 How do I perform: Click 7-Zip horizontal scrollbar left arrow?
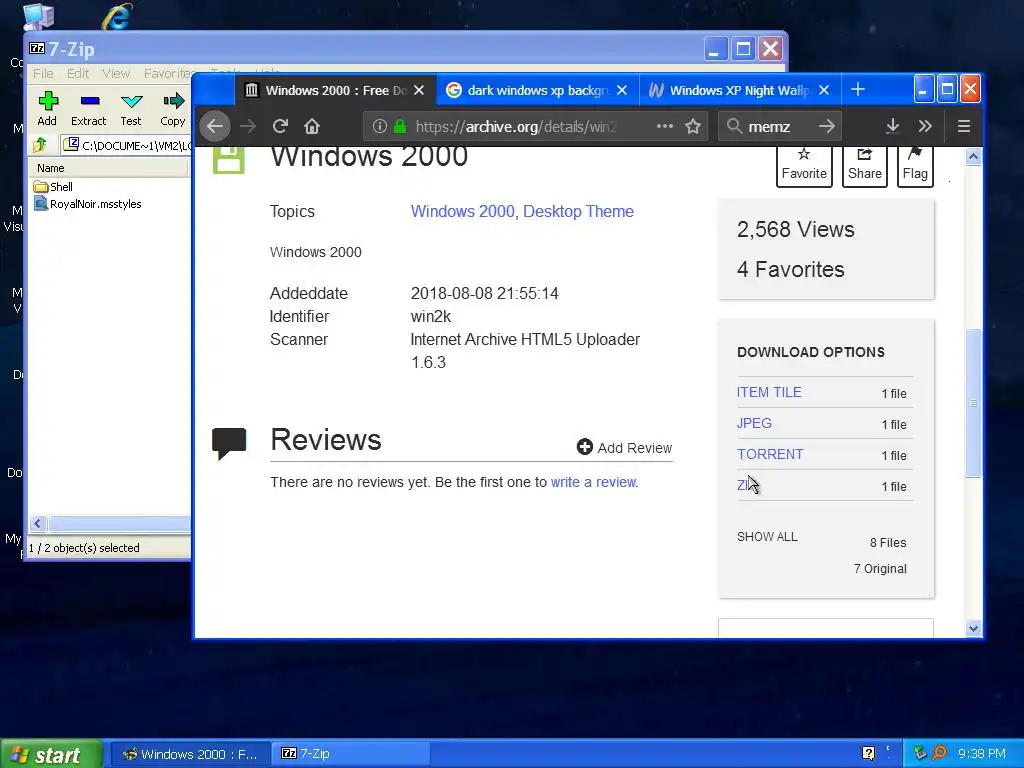[38, 524]
